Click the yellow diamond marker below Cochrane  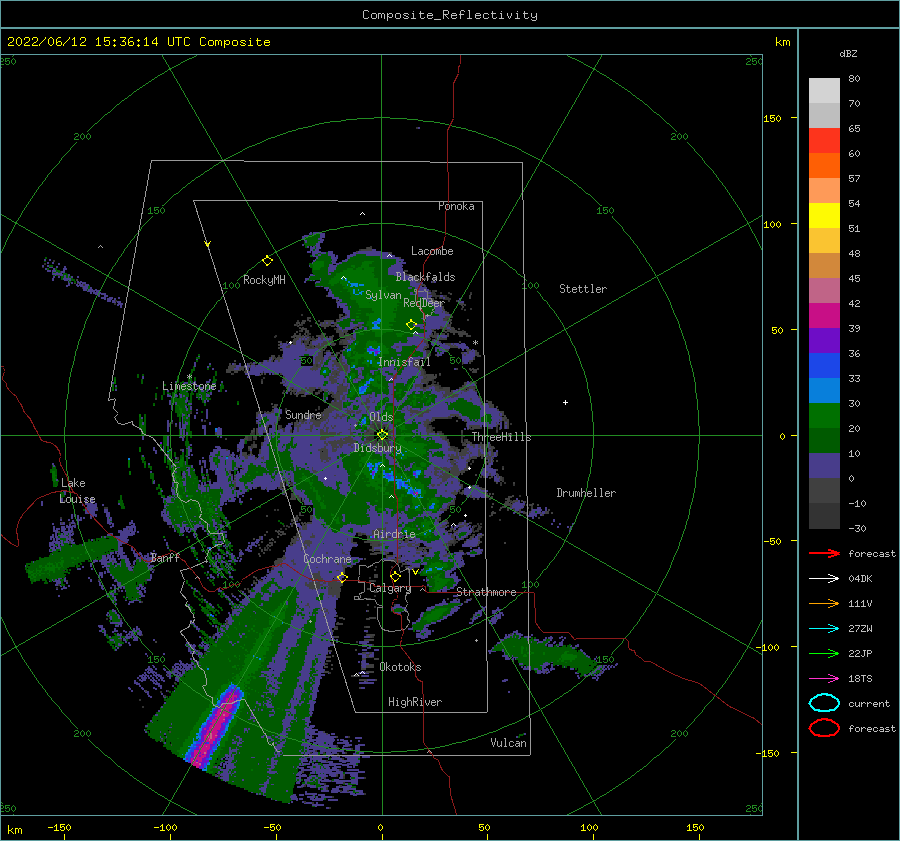tap(342, 577)
